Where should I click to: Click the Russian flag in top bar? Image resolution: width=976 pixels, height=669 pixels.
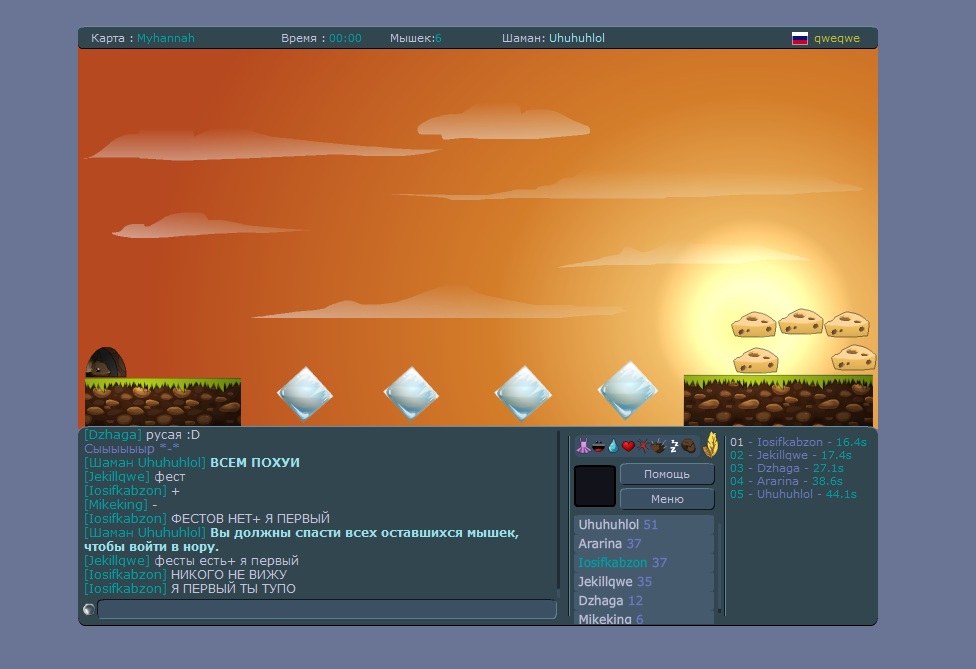point(799,38)
